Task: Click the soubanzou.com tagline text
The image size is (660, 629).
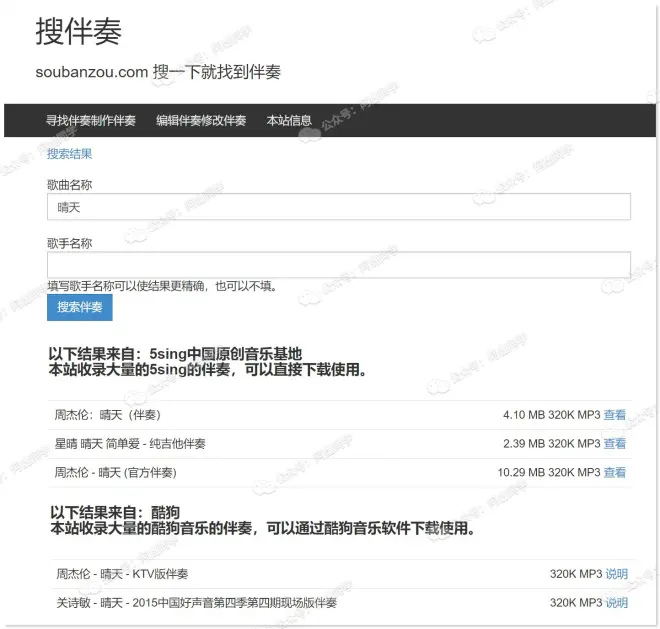Action: click(x=157, y=72)
